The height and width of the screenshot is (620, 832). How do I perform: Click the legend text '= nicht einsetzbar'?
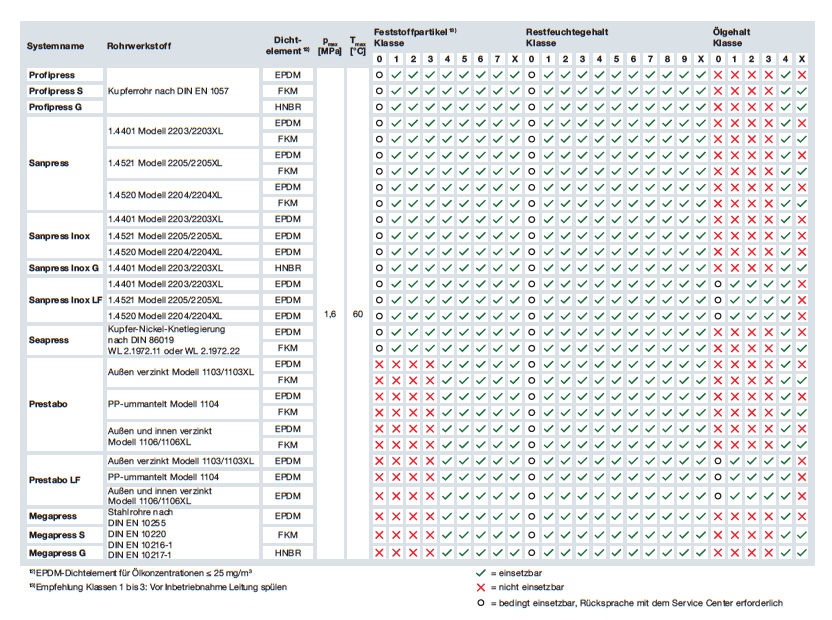click(527, 587)
